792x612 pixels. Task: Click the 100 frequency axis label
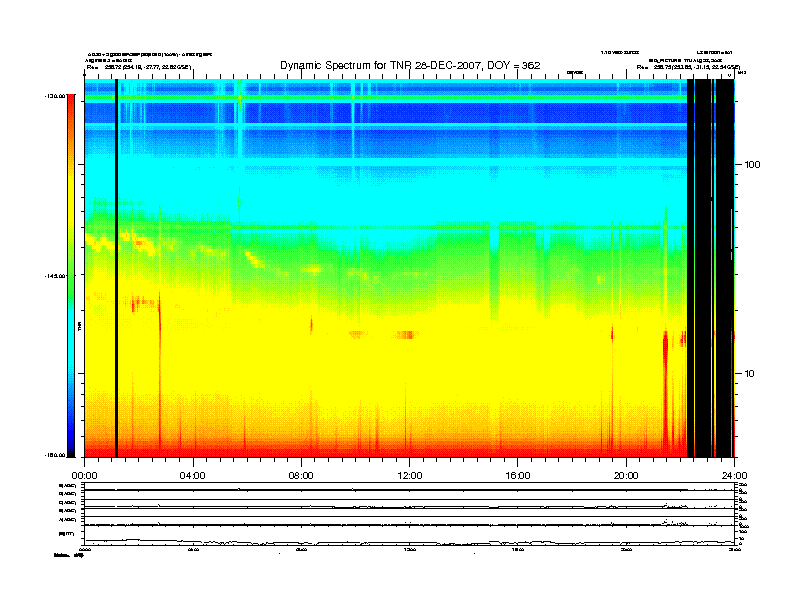752,165
